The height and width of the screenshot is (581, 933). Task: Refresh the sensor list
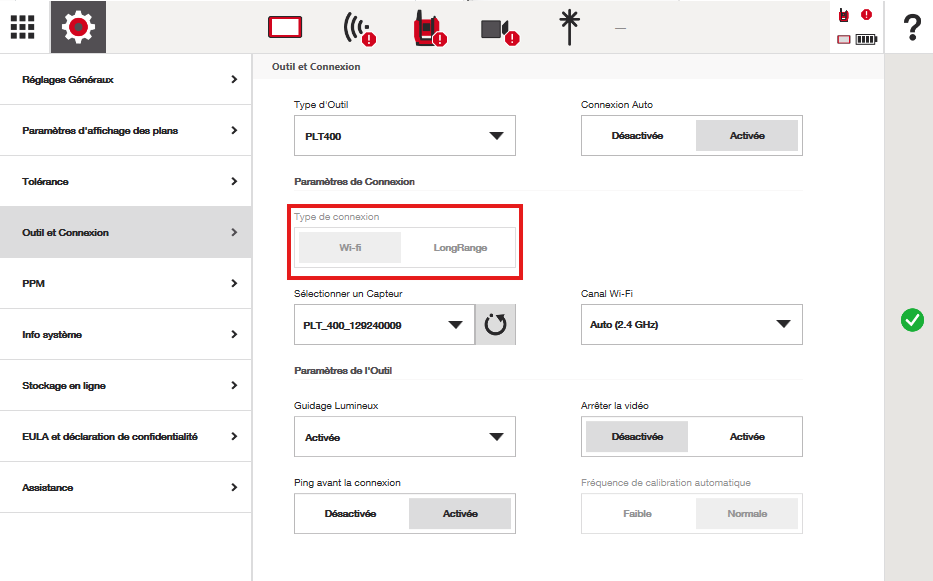click(495, 325)
